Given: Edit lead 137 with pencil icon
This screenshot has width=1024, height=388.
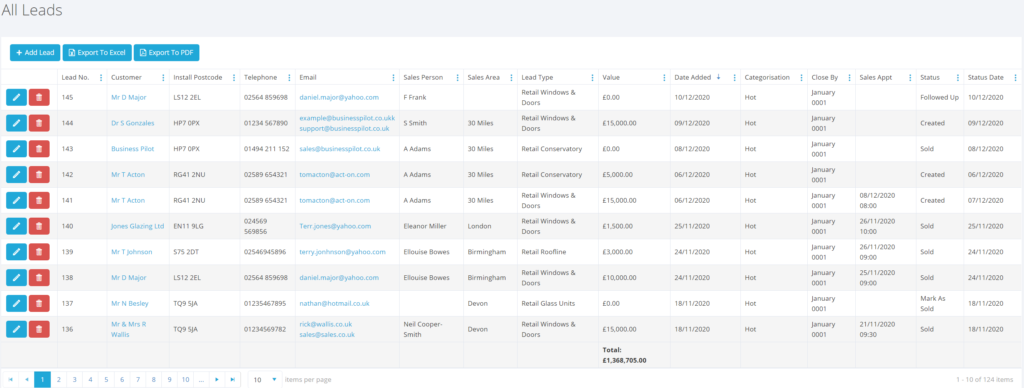Looking at the screenshot, I should [x=16, y=304].
